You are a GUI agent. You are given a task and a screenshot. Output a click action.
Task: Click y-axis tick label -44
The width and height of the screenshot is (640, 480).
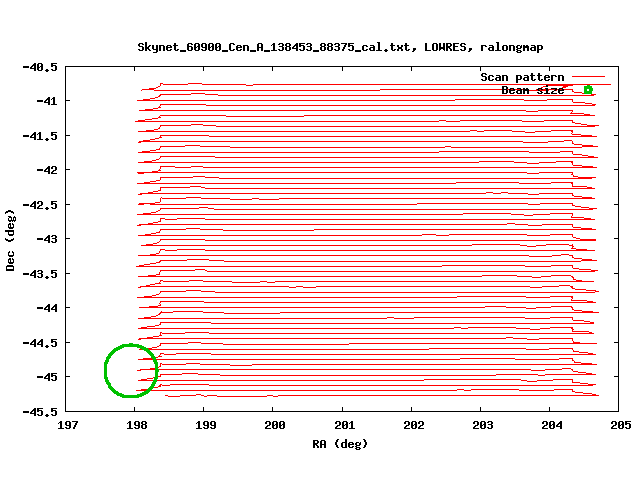click(x=47, y=308)
